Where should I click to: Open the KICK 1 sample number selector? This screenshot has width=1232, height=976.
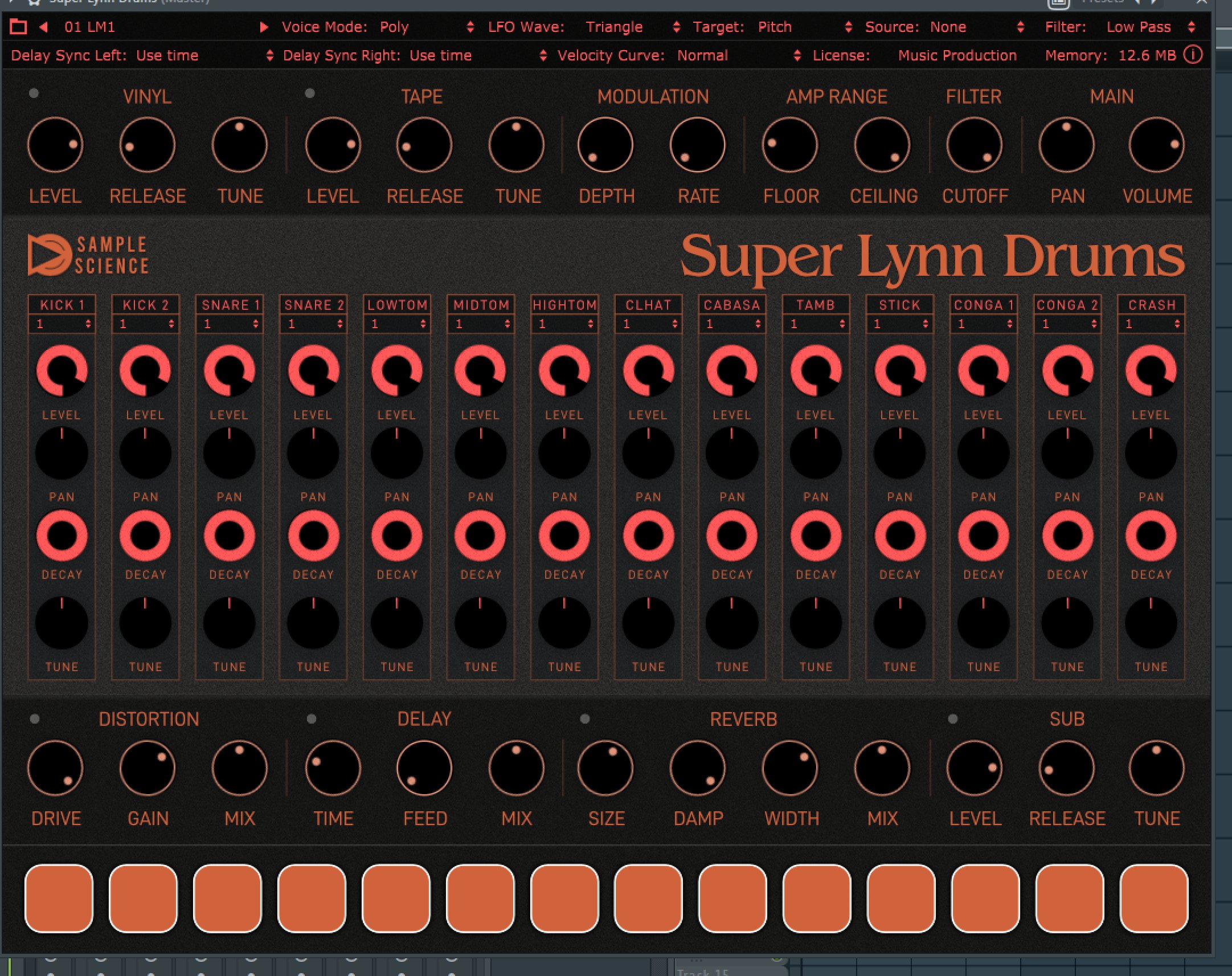pos(62,324)
